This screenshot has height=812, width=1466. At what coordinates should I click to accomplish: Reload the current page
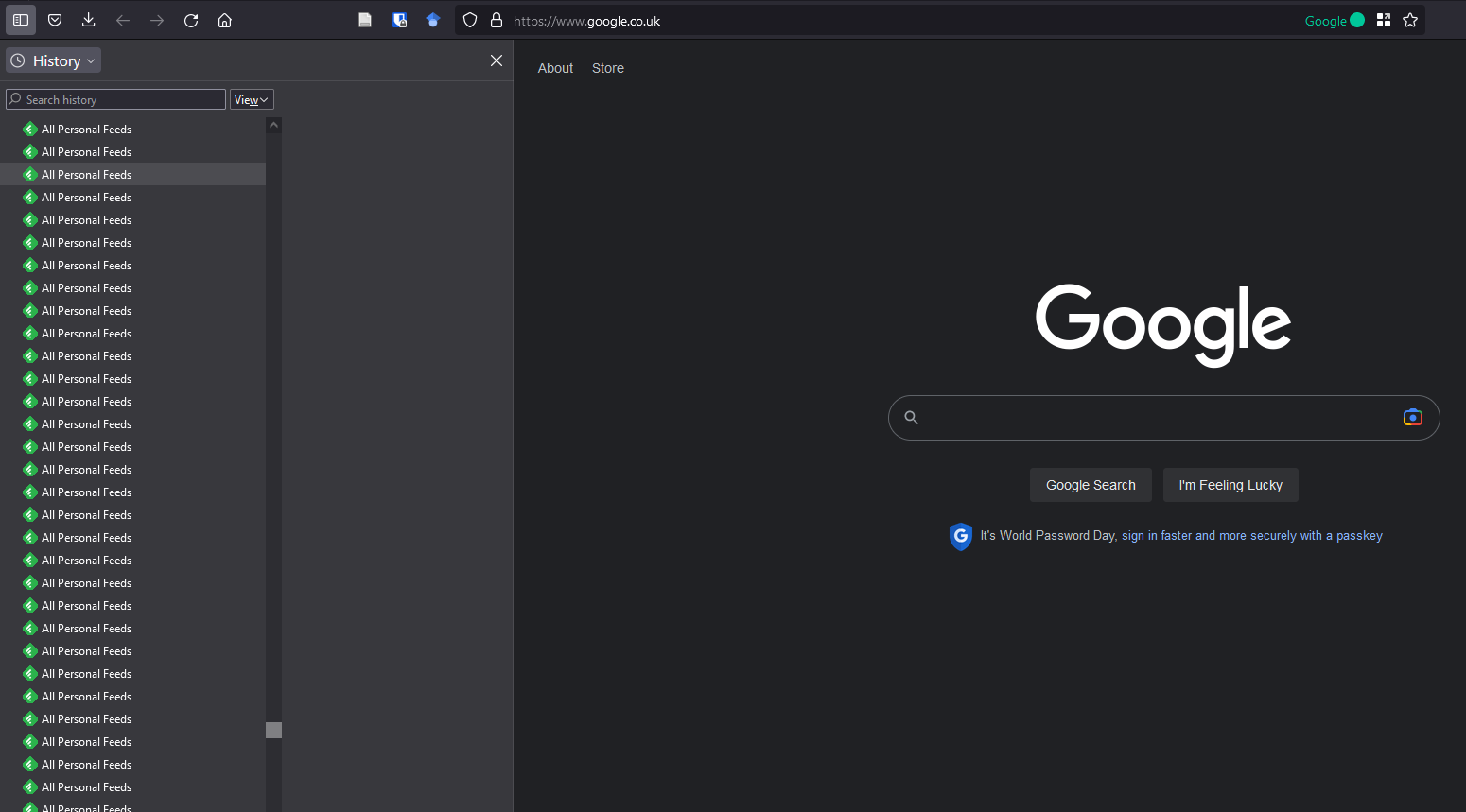tap(191, 20)
